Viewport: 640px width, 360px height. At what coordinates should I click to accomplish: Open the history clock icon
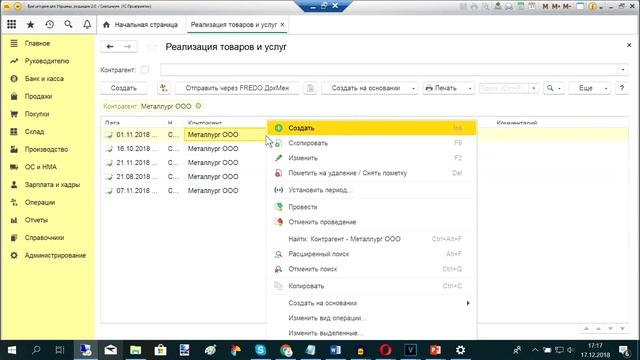point(49,24)
